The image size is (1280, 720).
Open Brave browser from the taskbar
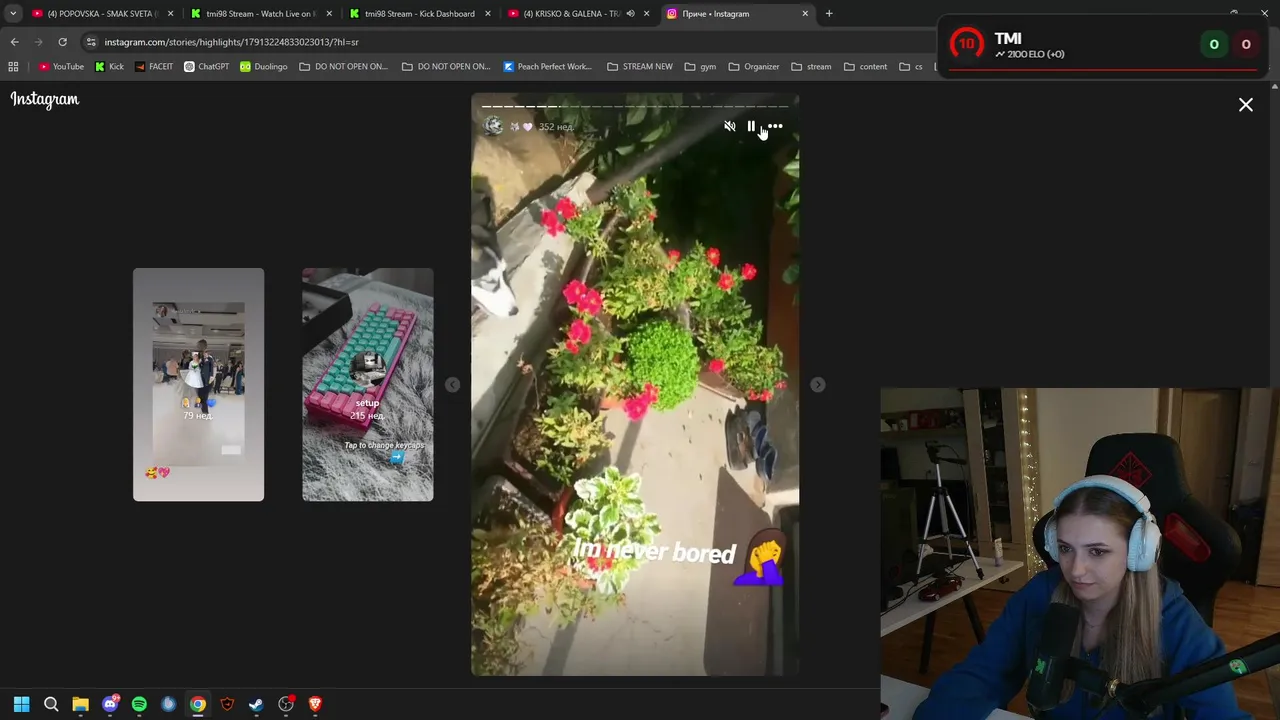[x=315, y=704]
